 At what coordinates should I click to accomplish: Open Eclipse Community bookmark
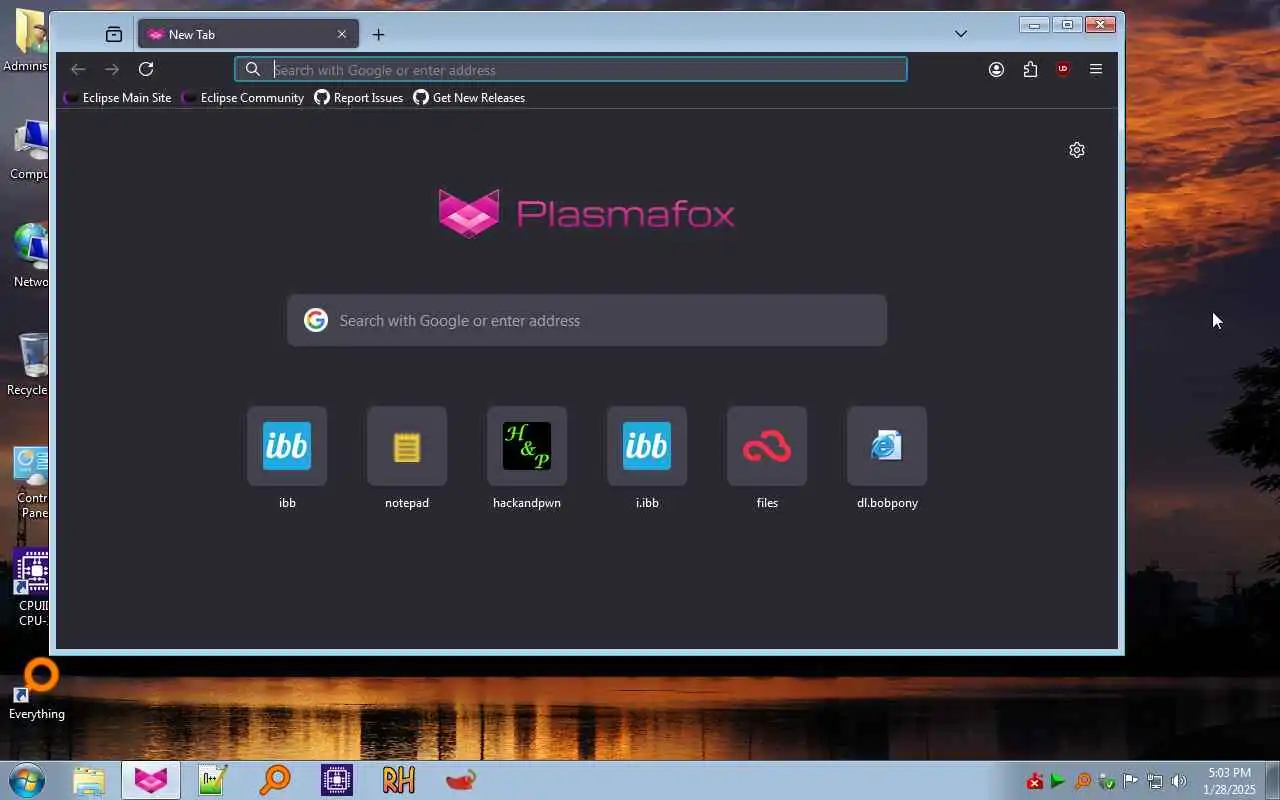pyautogui.click(x=243, y=98)
